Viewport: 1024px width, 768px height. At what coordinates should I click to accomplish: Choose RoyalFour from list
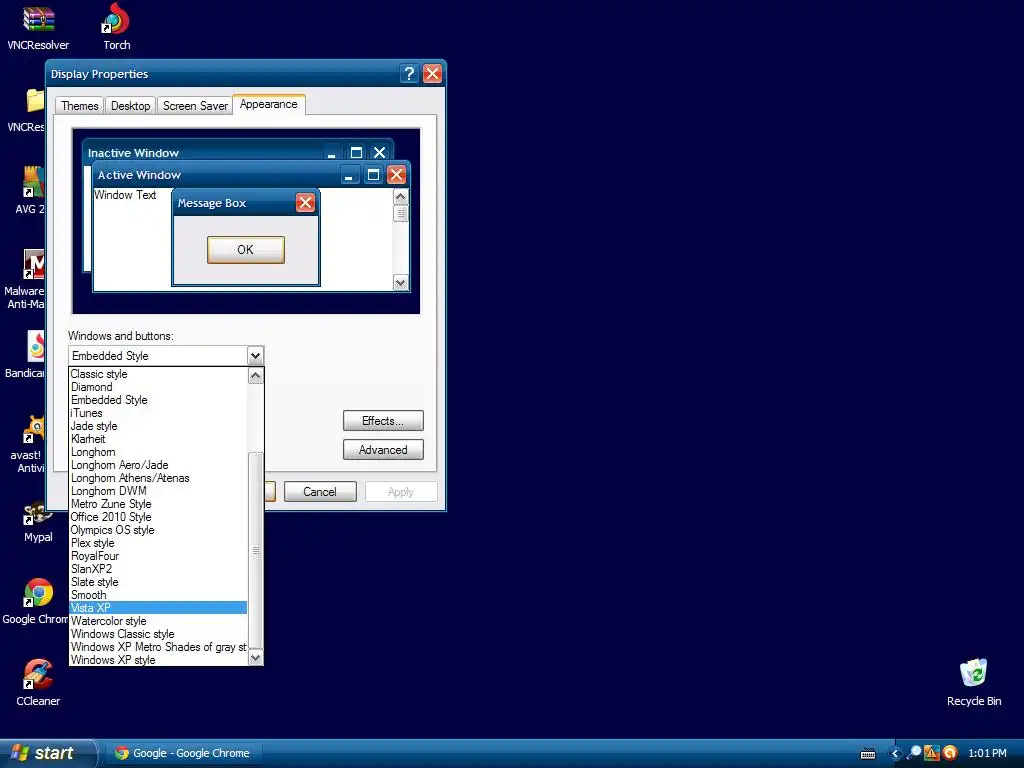(158, 556)
